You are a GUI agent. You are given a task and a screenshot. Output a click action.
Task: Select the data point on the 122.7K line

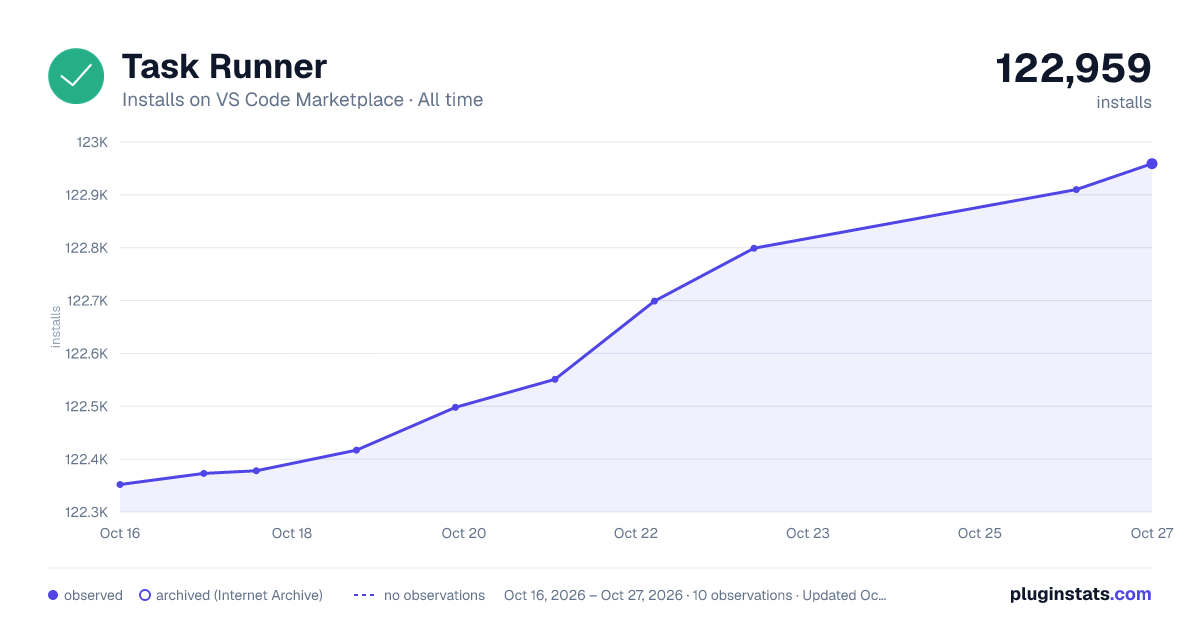[654, 301]
